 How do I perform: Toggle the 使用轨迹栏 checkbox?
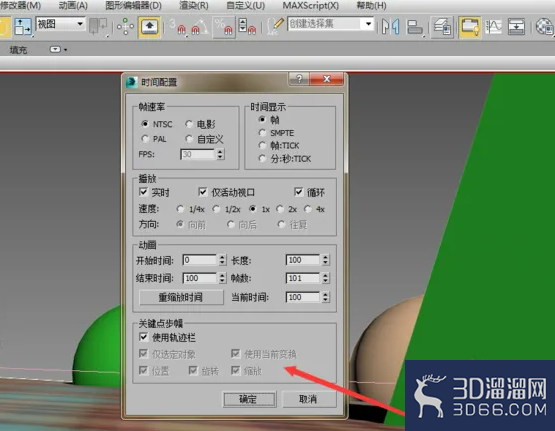pyautogui.click(x=143, y=337)
